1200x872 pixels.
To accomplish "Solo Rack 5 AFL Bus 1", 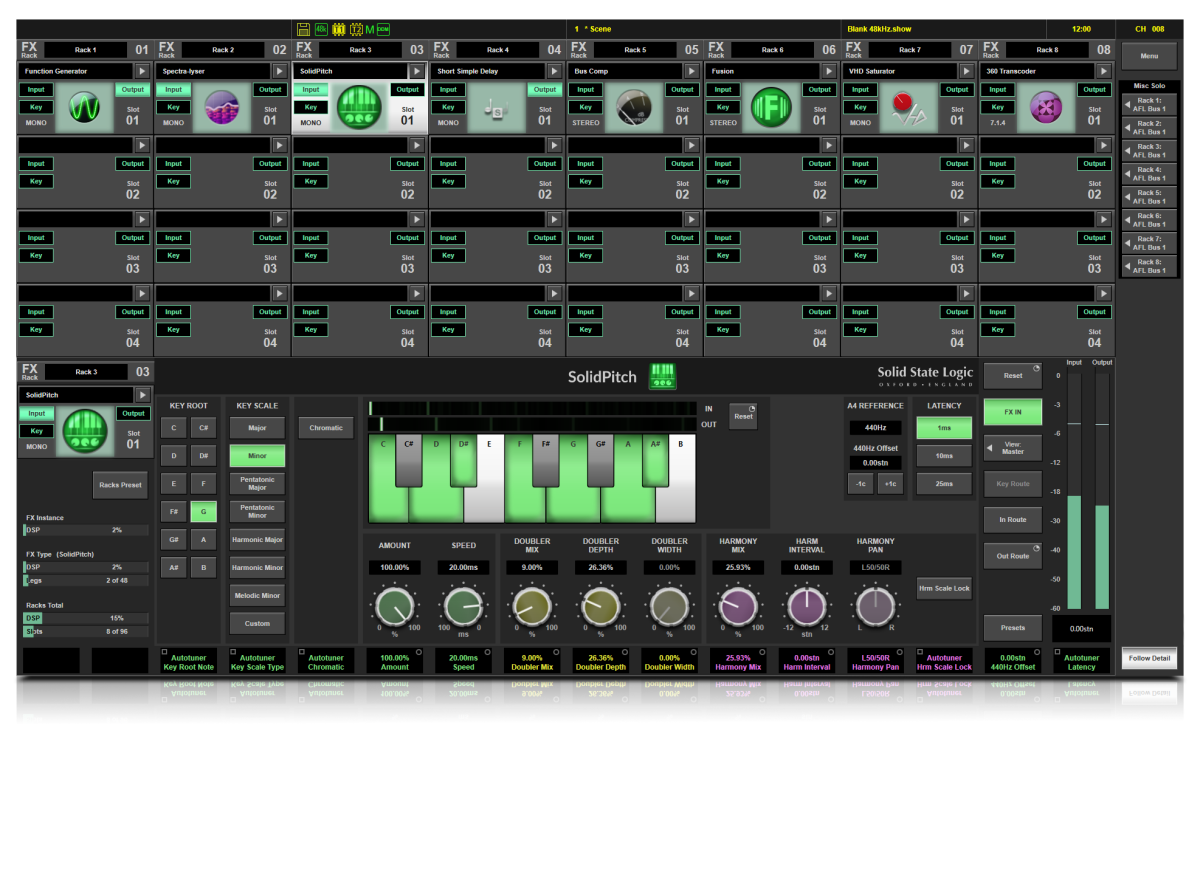I will (x=1148, y=196).
